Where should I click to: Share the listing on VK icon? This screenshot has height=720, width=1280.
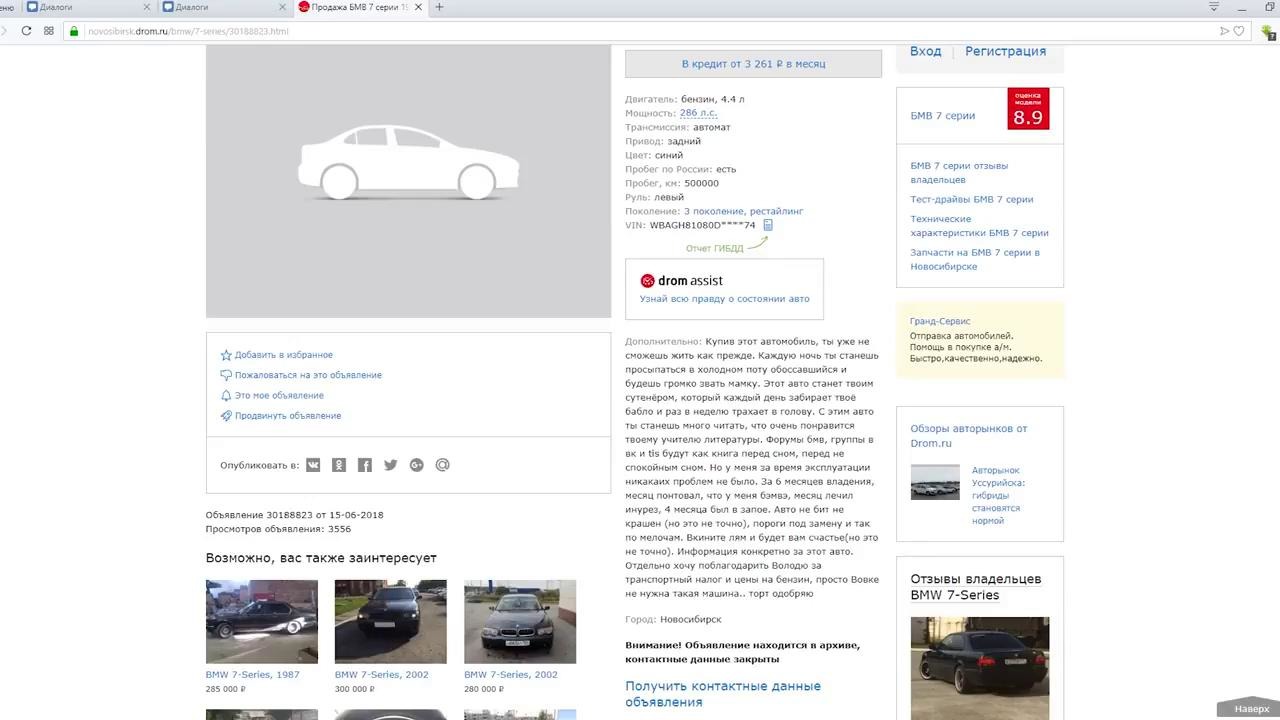313,465
